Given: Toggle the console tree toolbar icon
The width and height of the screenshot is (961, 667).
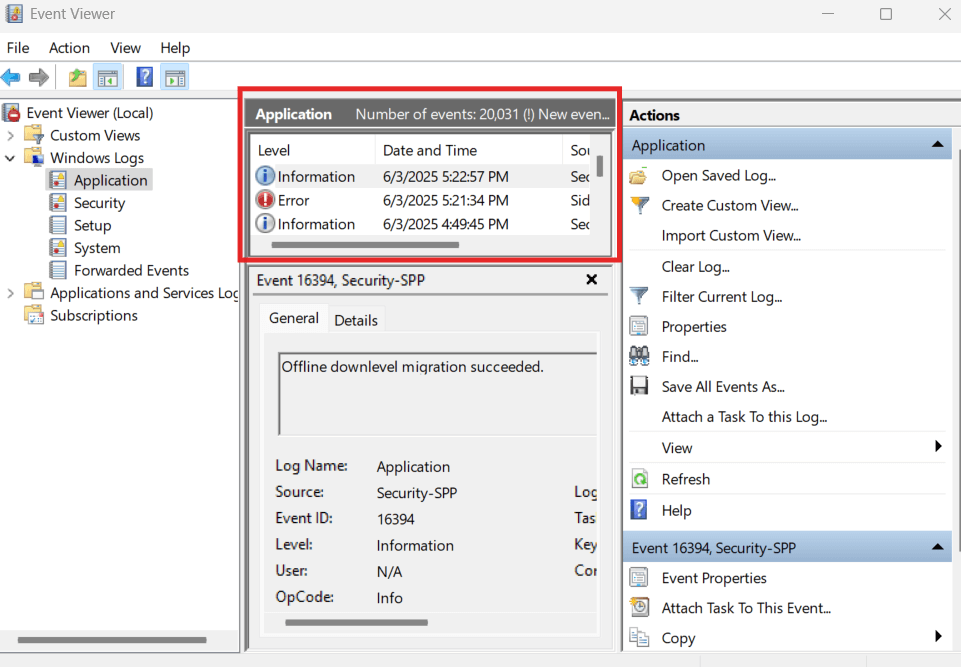Looking at the screenshot, I should coord(108,77).
